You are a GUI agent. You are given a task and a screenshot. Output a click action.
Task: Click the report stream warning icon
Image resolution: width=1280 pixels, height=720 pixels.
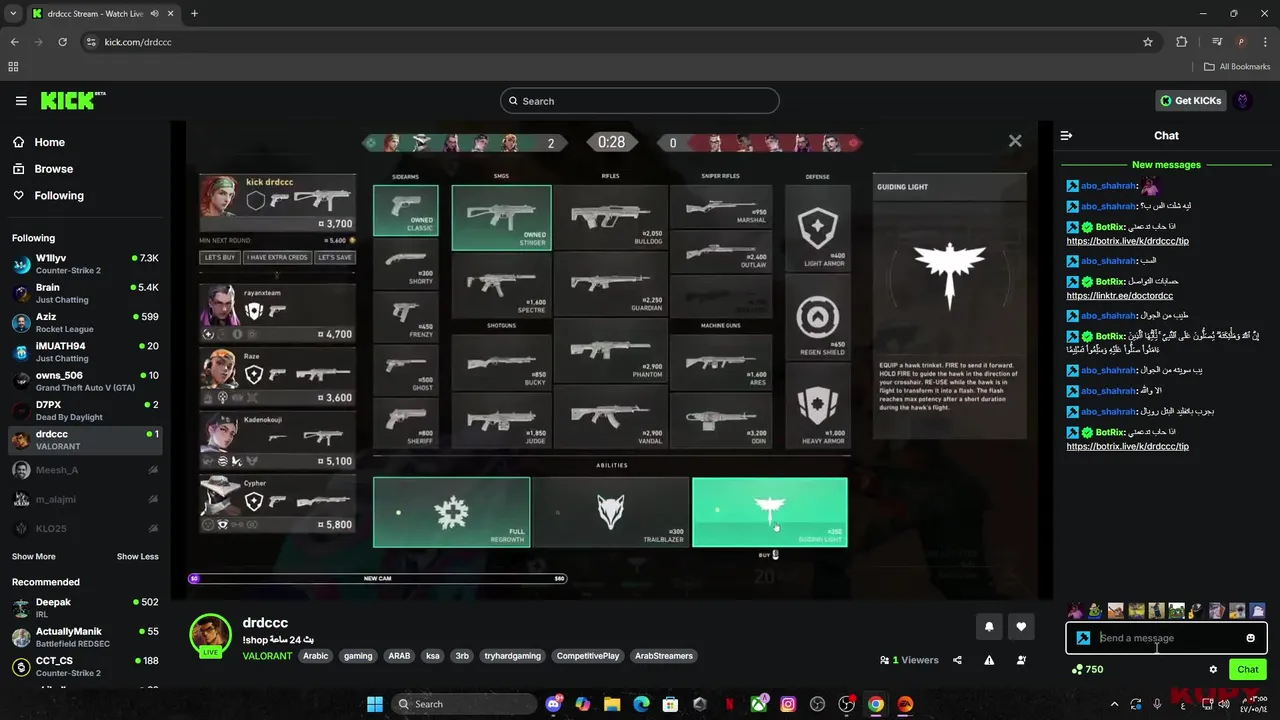[x=989, y=660]
